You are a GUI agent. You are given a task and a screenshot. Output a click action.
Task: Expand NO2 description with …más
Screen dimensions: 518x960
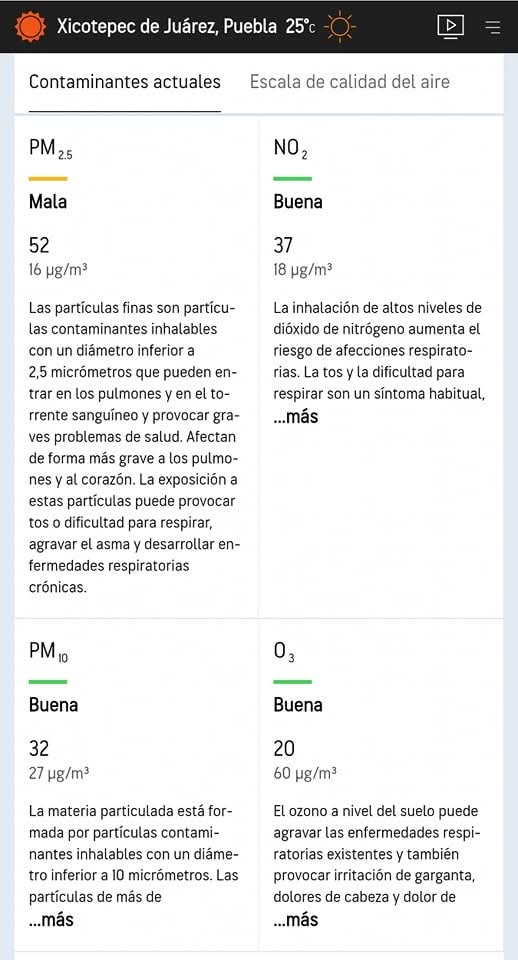[296, 417]
